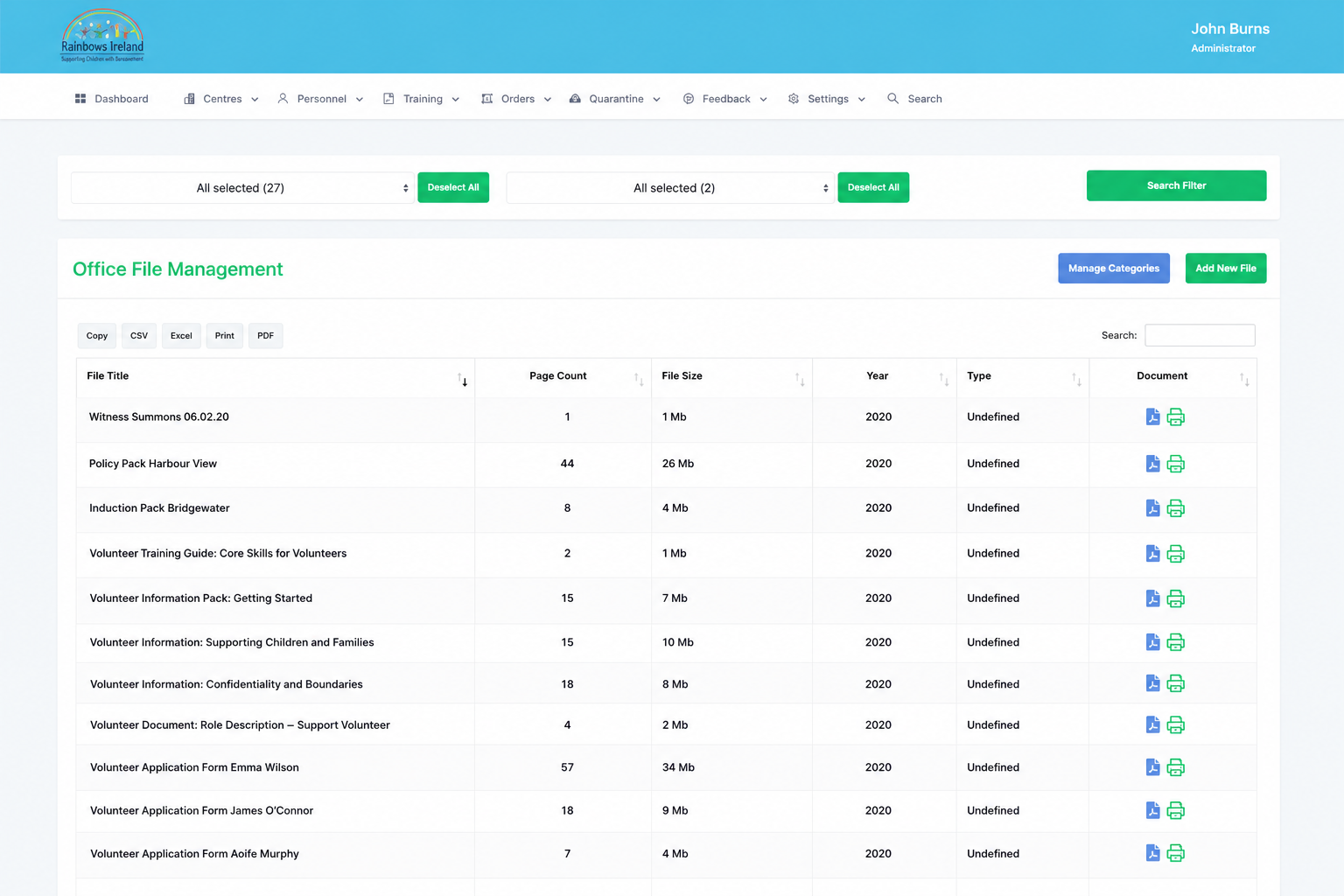Export table to Excel
1344x896 pixels.
click(x=181, y=336)
